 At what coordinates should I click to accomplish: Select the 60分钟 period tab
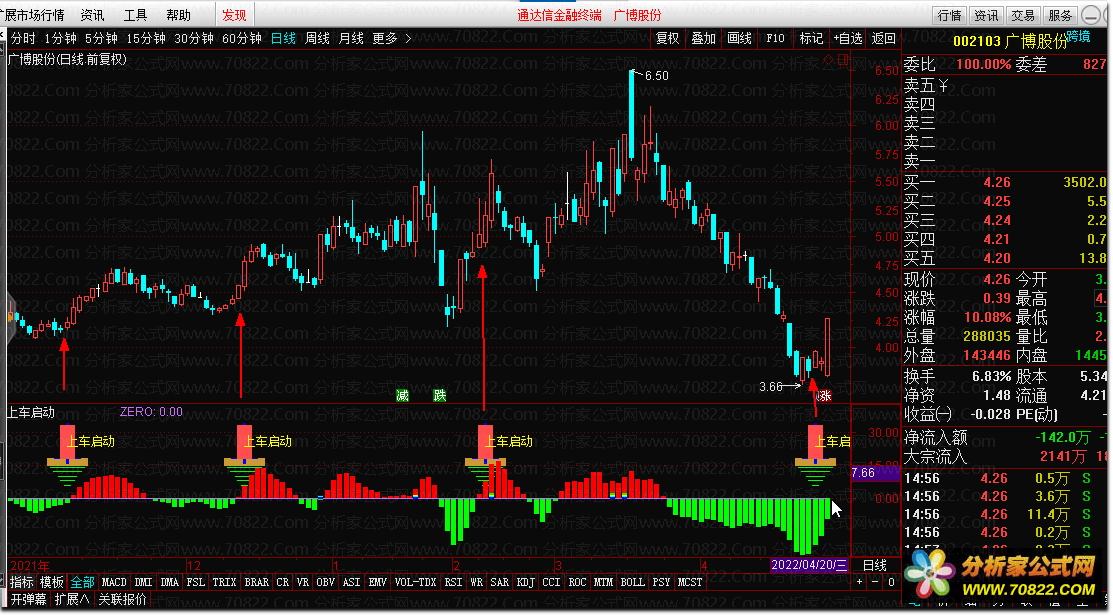242,38
